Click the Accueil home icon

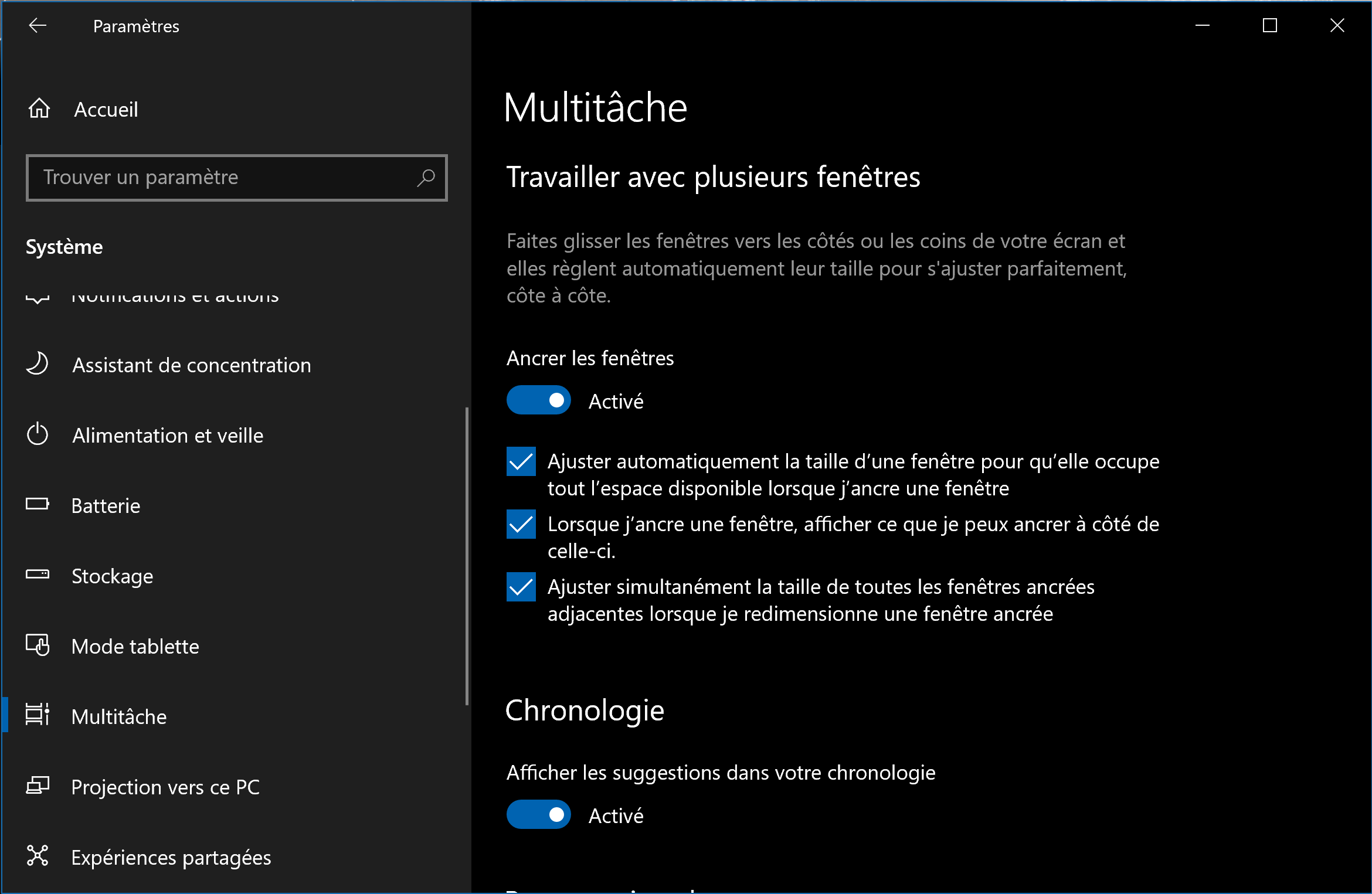(39, 108)
